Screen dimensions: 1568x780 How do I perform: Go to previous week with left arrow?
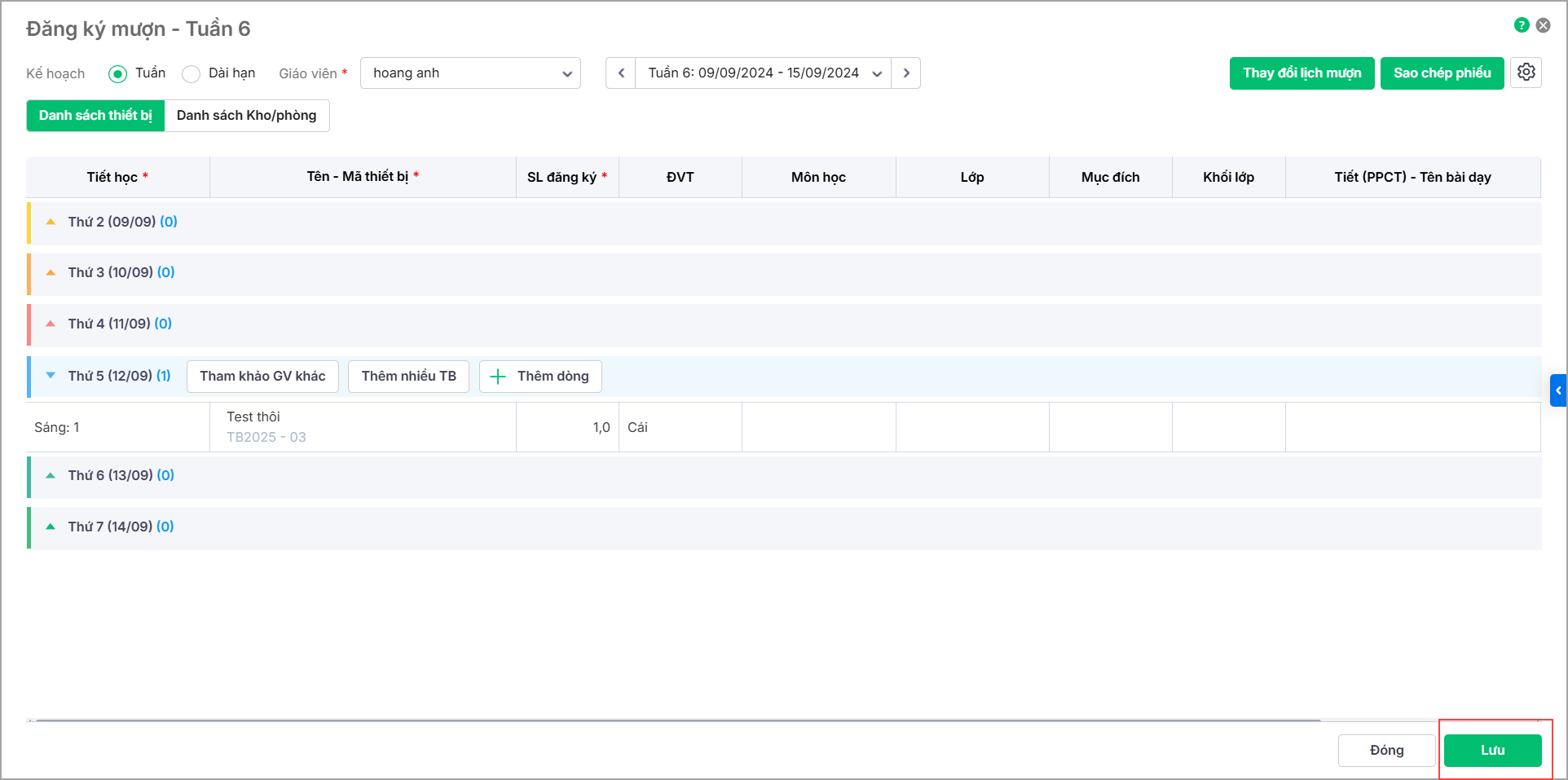tap(621, 73)
